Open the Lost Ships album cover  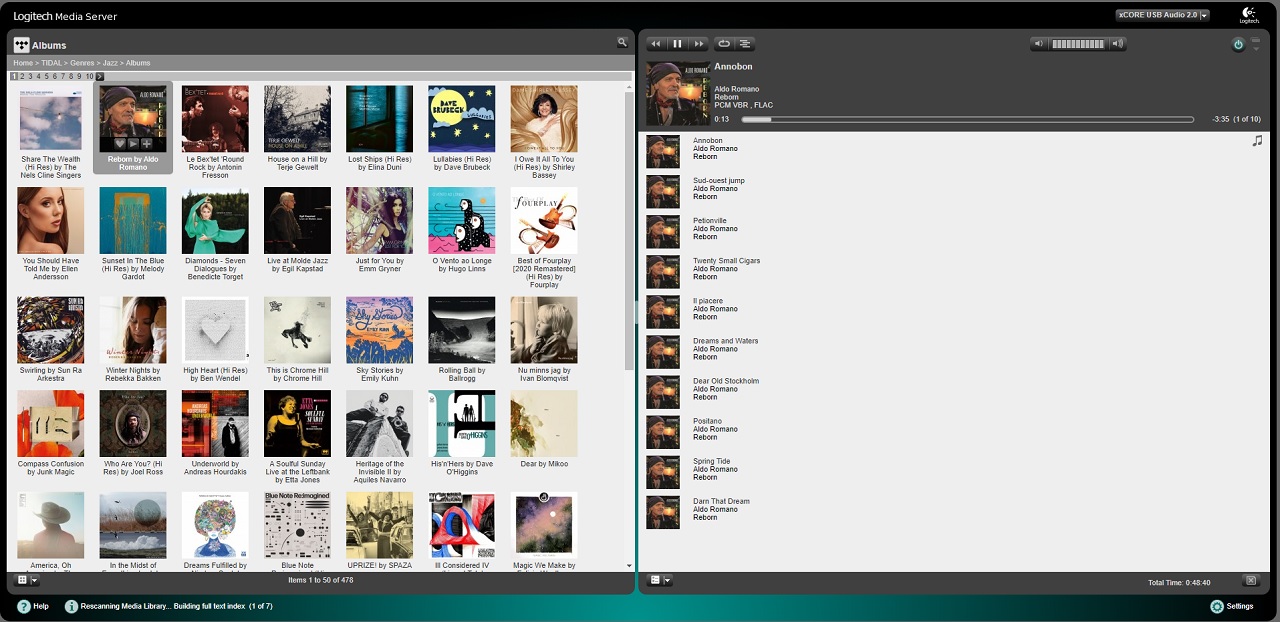click(379, 119)
